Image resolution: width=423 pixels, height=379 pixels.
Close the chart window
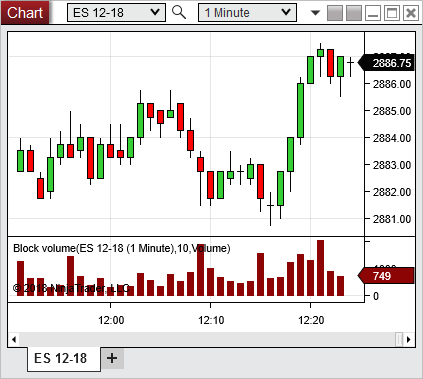[x=411, y=13]
